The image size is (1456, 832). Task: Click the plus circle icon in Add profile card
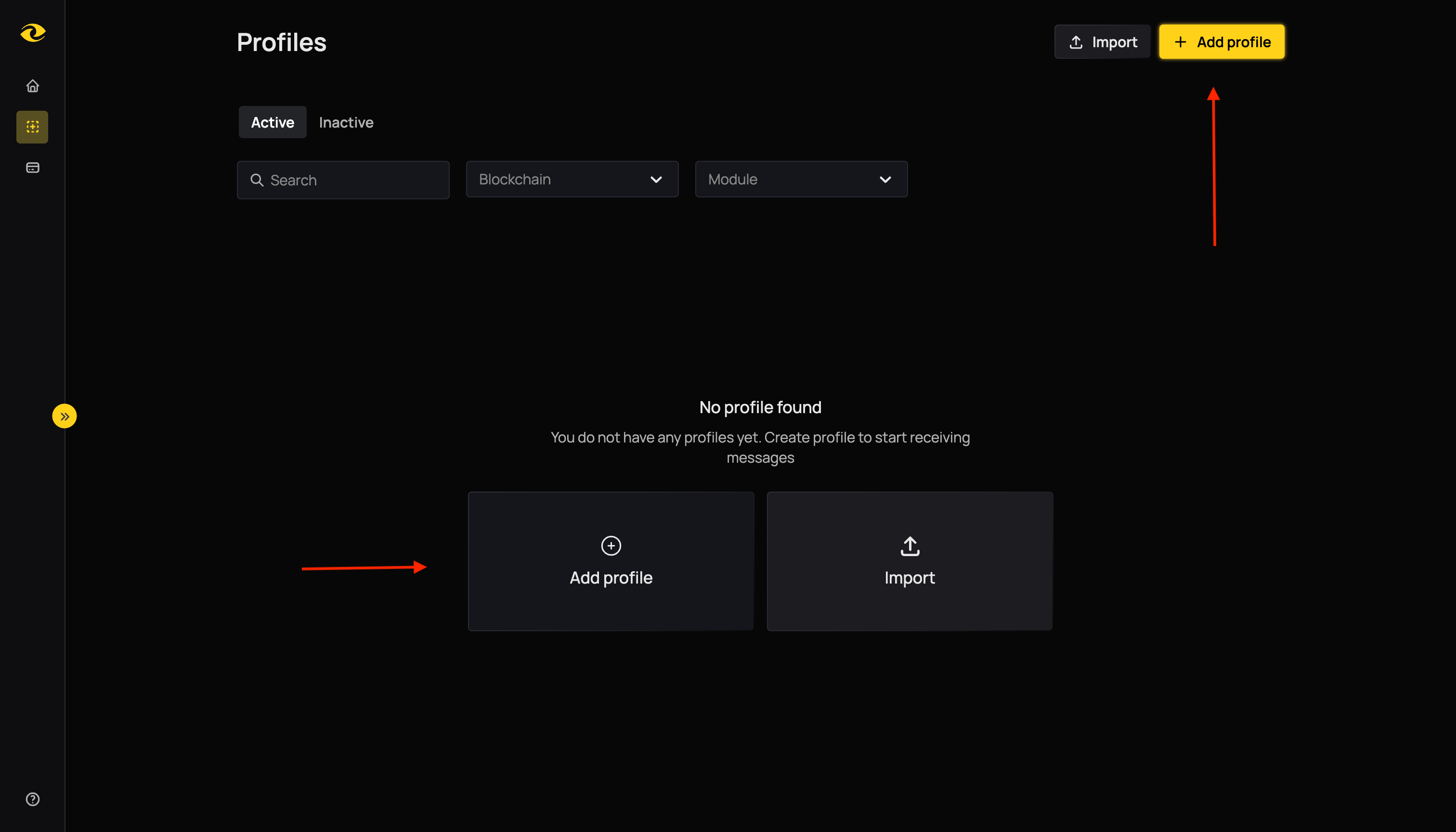611,545
